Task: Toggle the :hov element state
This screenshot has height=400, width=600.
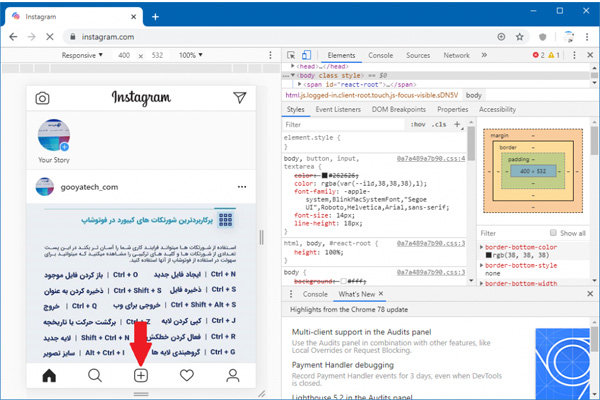Action: tap(418, 124)
